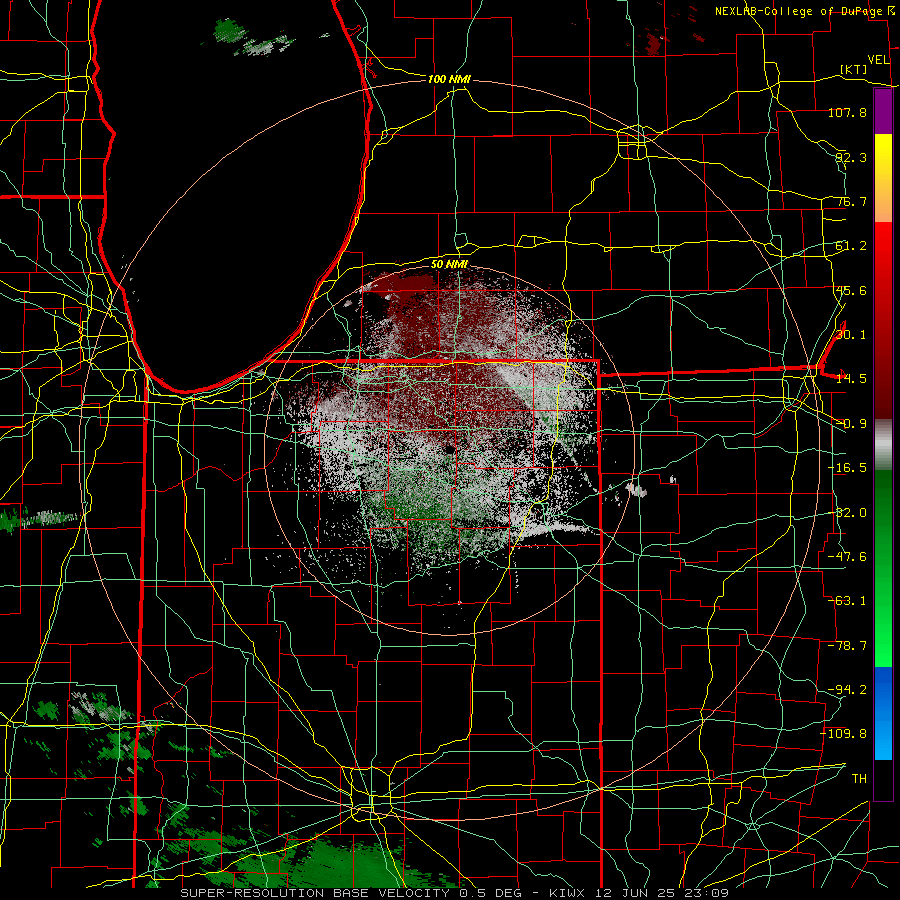Click the TH label below the scale
900x900 pixels.
click(x=859, y=779)
